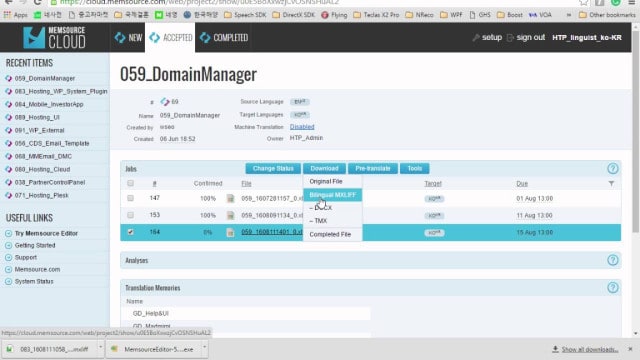Image resolution: width=640 pixels, height=360 pixels.
Task: Click icon beside 038_PartnerControlPanel
Action: (x=9, y=182)
